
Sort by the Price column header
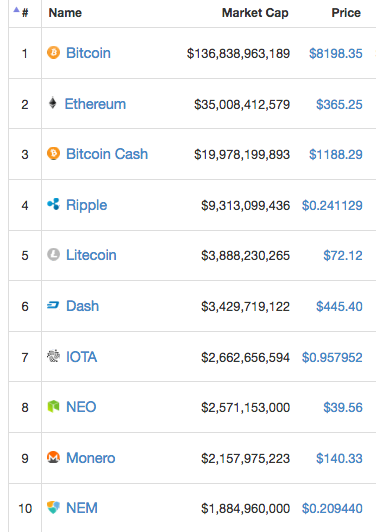click(x=346, y=13)
